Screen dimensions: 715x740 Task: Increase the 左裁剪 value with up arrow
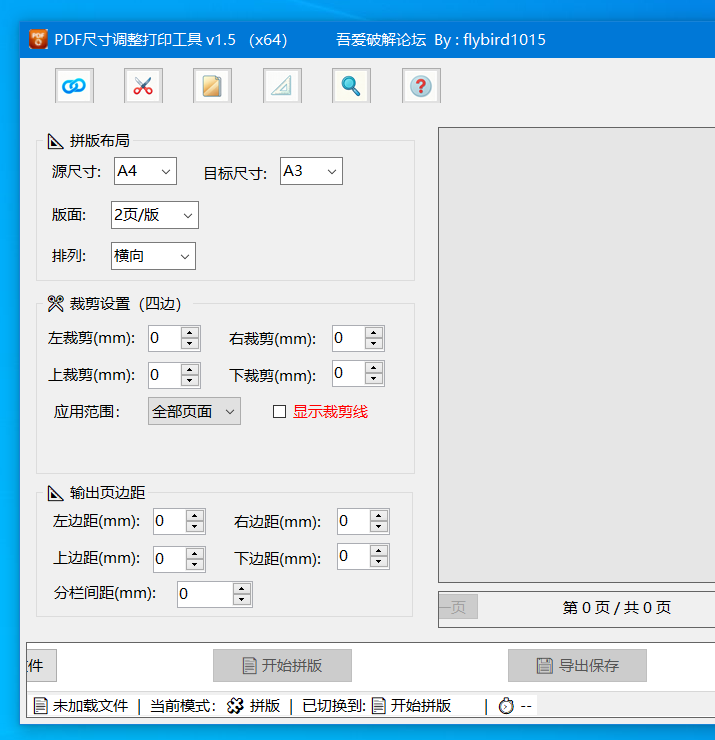click(x=190, y=333)
